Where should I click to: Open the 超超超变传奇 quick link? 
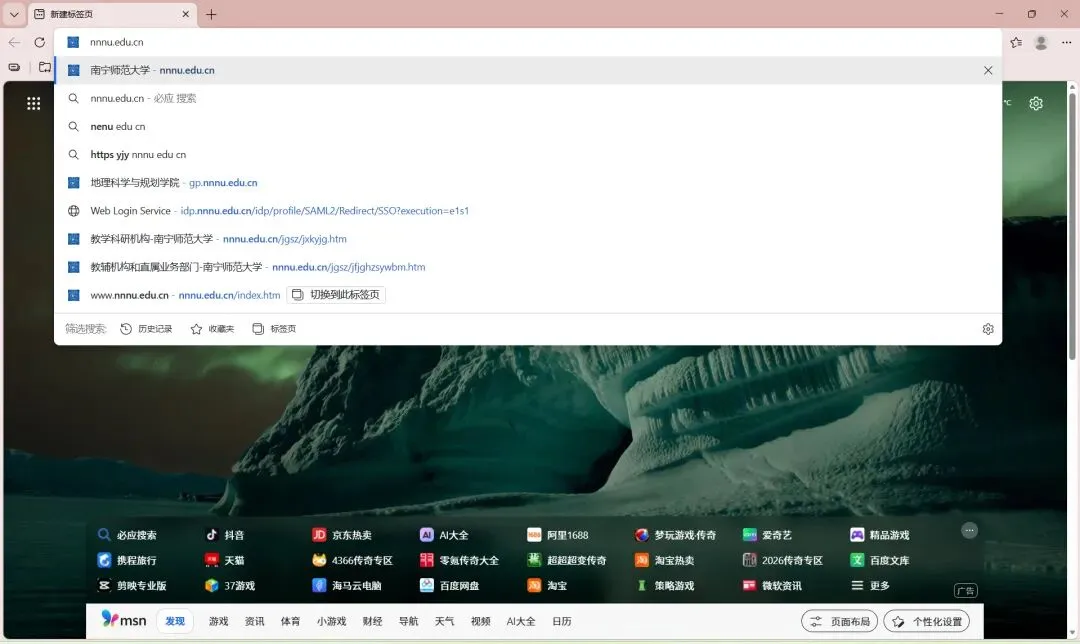click(x=566, y=561)
